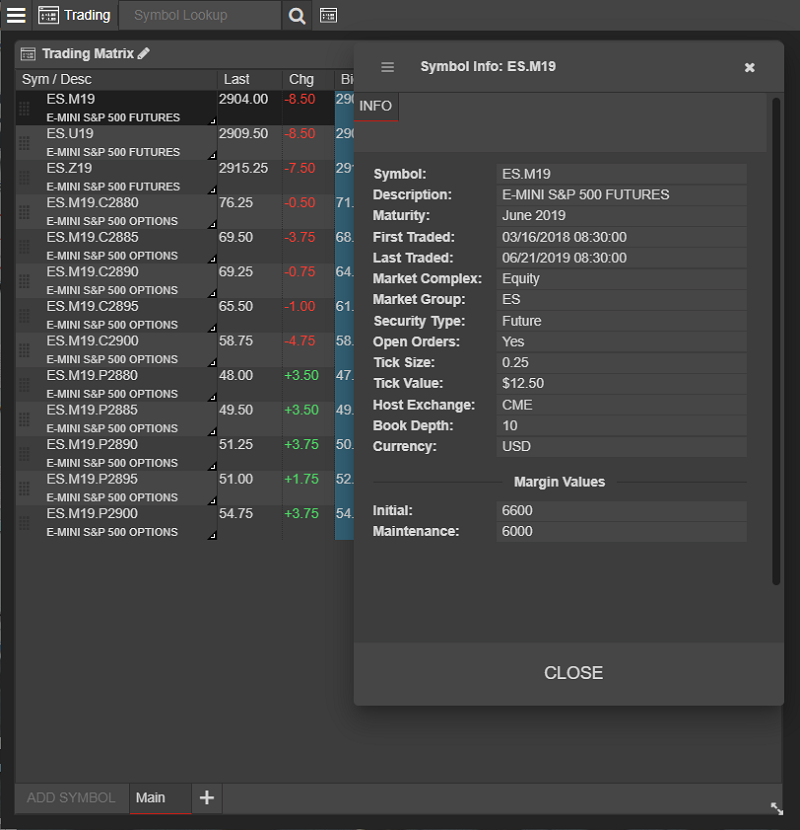Click the Trading module button

pyautogui.click(x=75, y=15)
